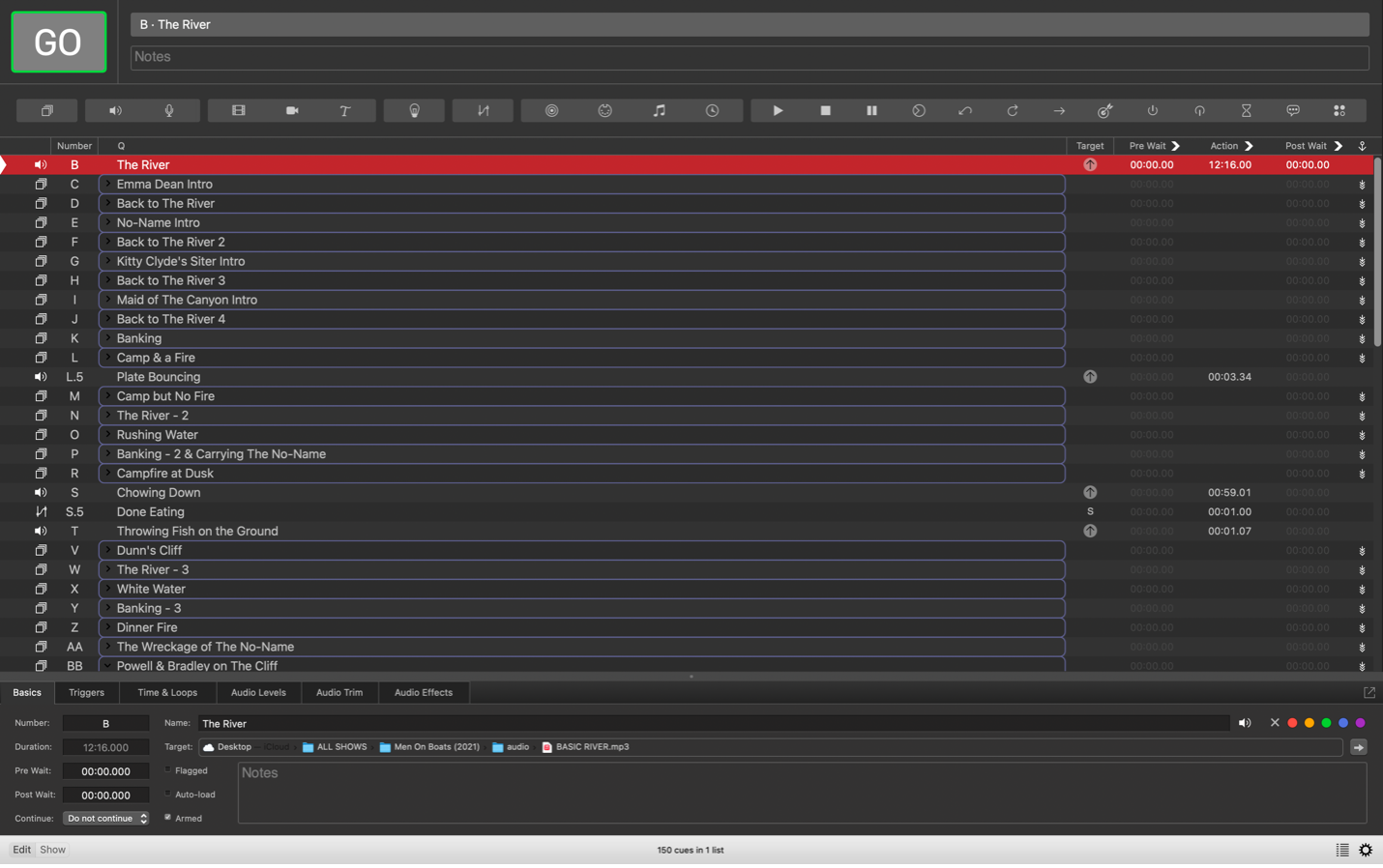The width and height of the screenshot is (1383, 868).
Task: Open the Continue mode dropdown
Action: (x=105, y=819)
